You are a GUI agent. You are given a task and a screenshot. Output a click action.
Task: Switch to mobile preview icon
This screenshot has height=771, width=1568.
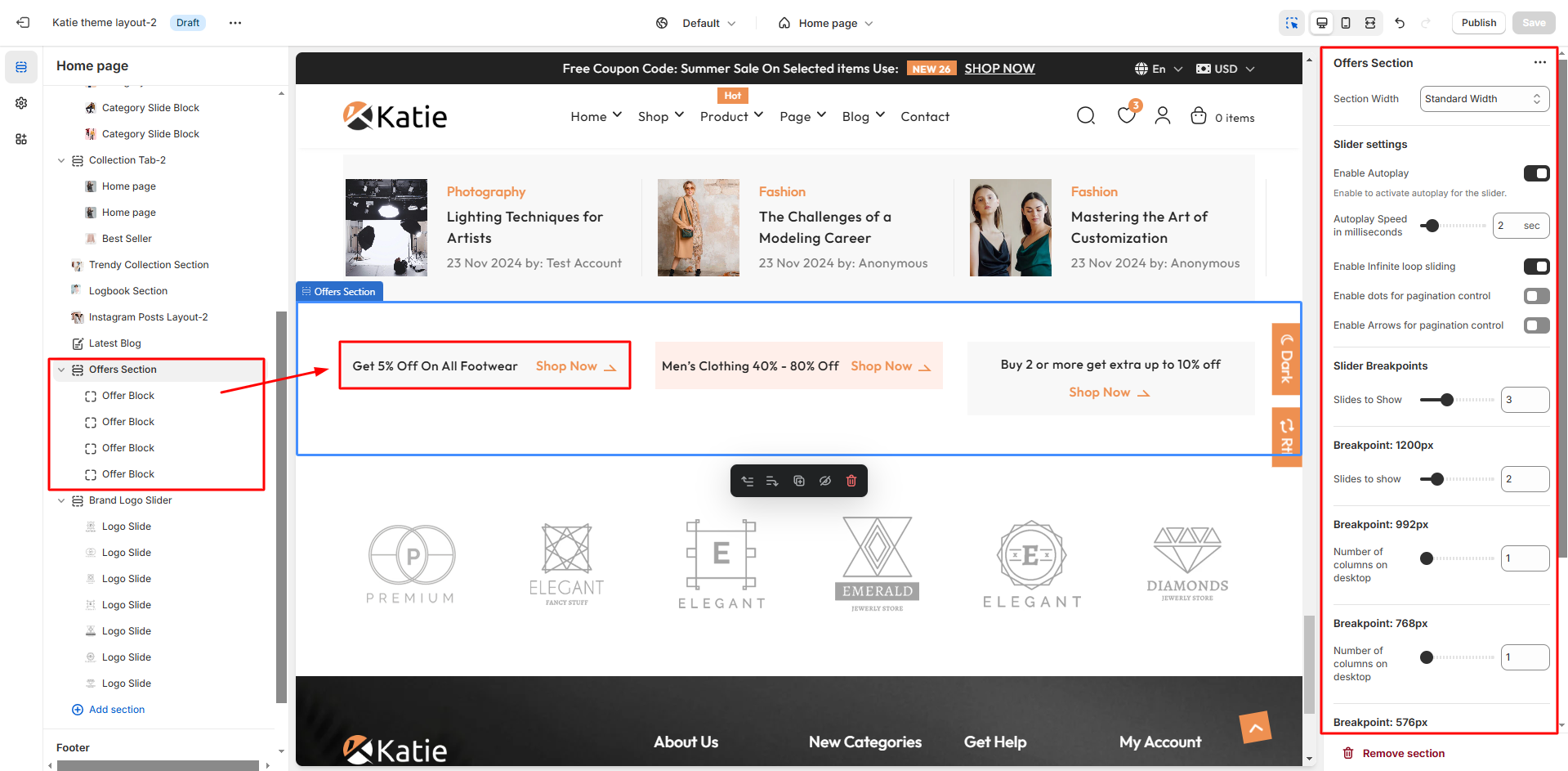[1346, 23]
